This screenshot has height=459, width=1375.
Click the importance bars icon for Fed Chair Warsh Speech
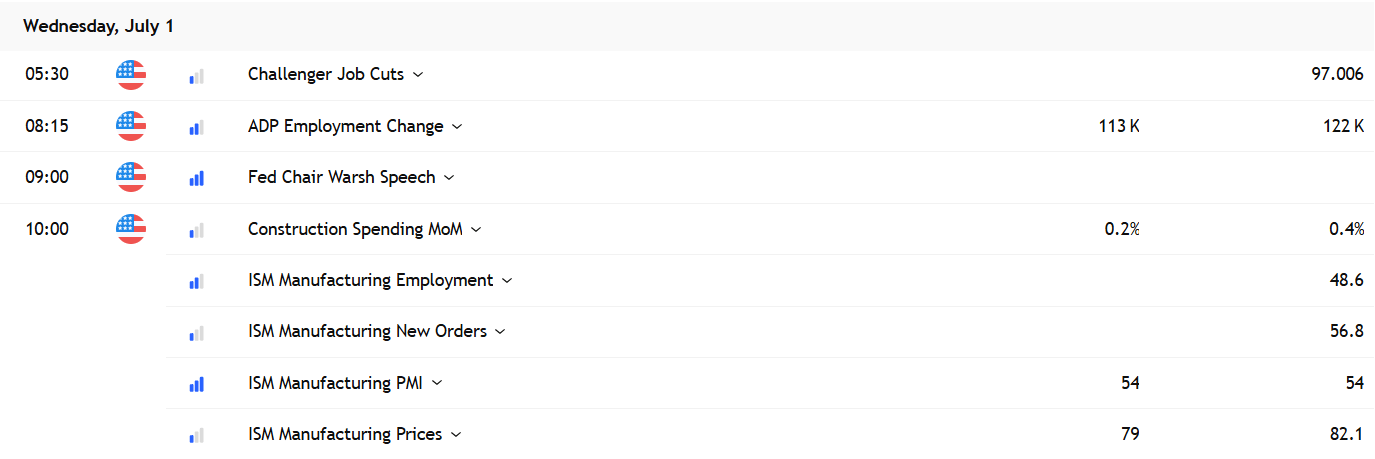pos(196,178)
